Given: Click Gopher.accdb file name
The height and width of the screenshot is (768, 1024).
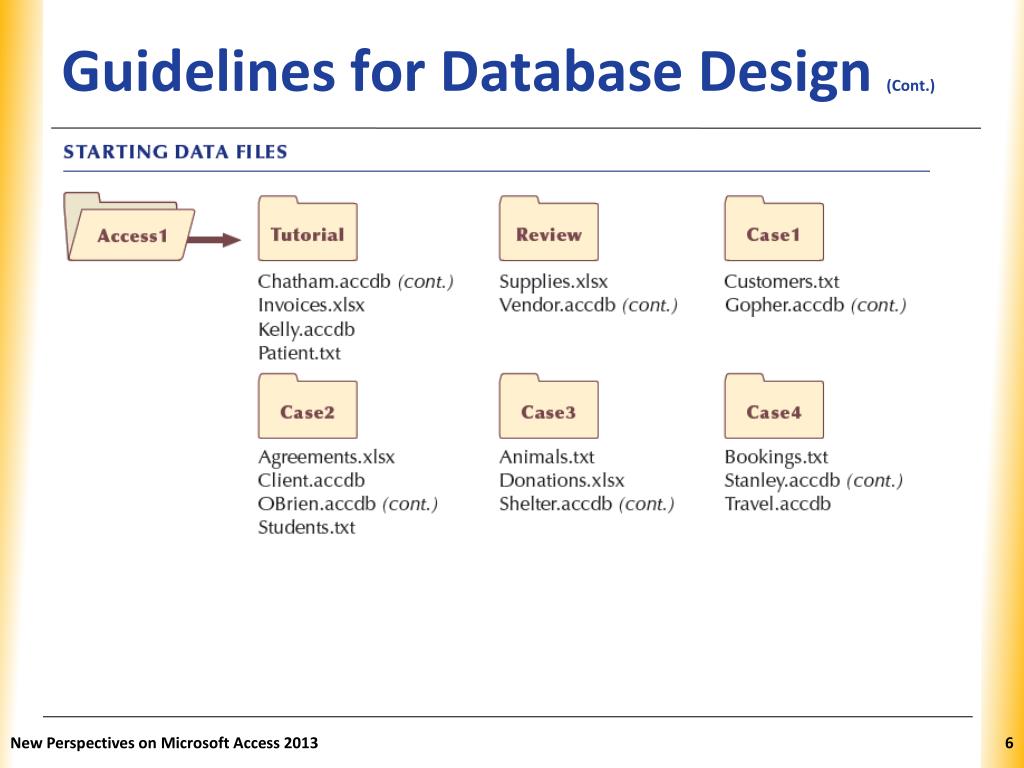Looking at the screenshot, I should coord(784,306).
